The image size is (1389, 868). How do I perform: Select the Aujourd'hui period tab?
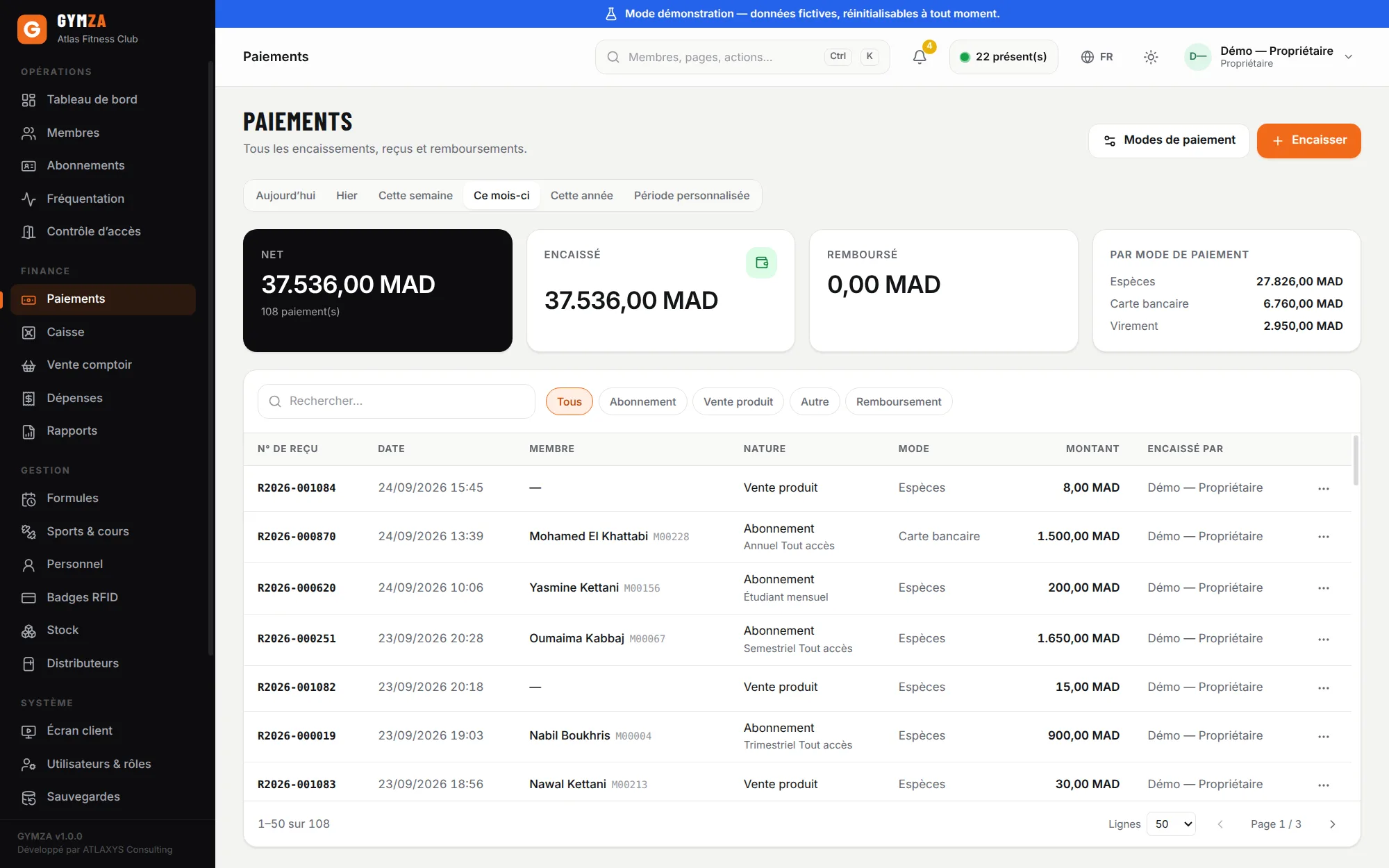point(285,196)
